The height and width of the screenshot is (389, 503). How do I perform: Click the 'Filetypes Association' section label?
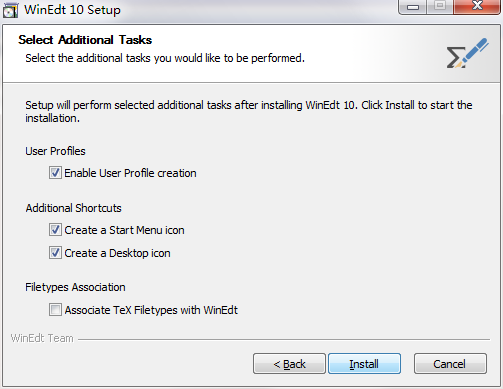75,287
